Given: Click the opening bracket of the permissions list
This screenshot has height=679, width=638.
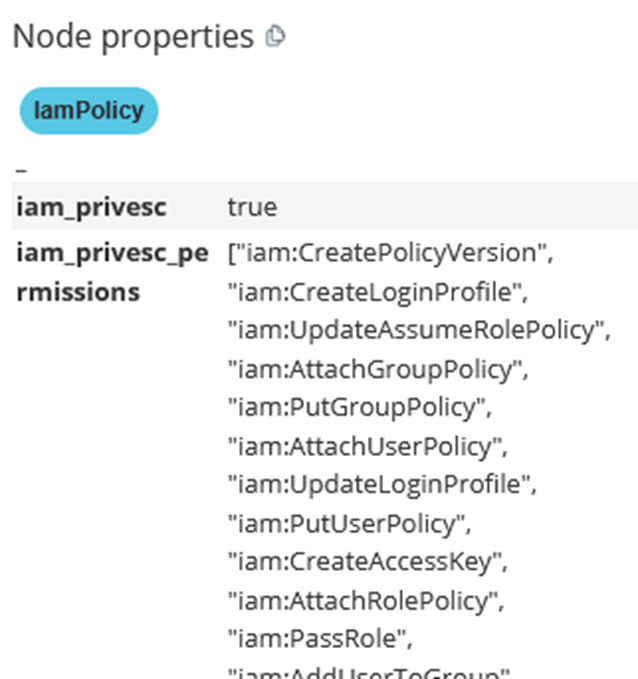Looking at the screenshot, I should [x=232, y=254].
